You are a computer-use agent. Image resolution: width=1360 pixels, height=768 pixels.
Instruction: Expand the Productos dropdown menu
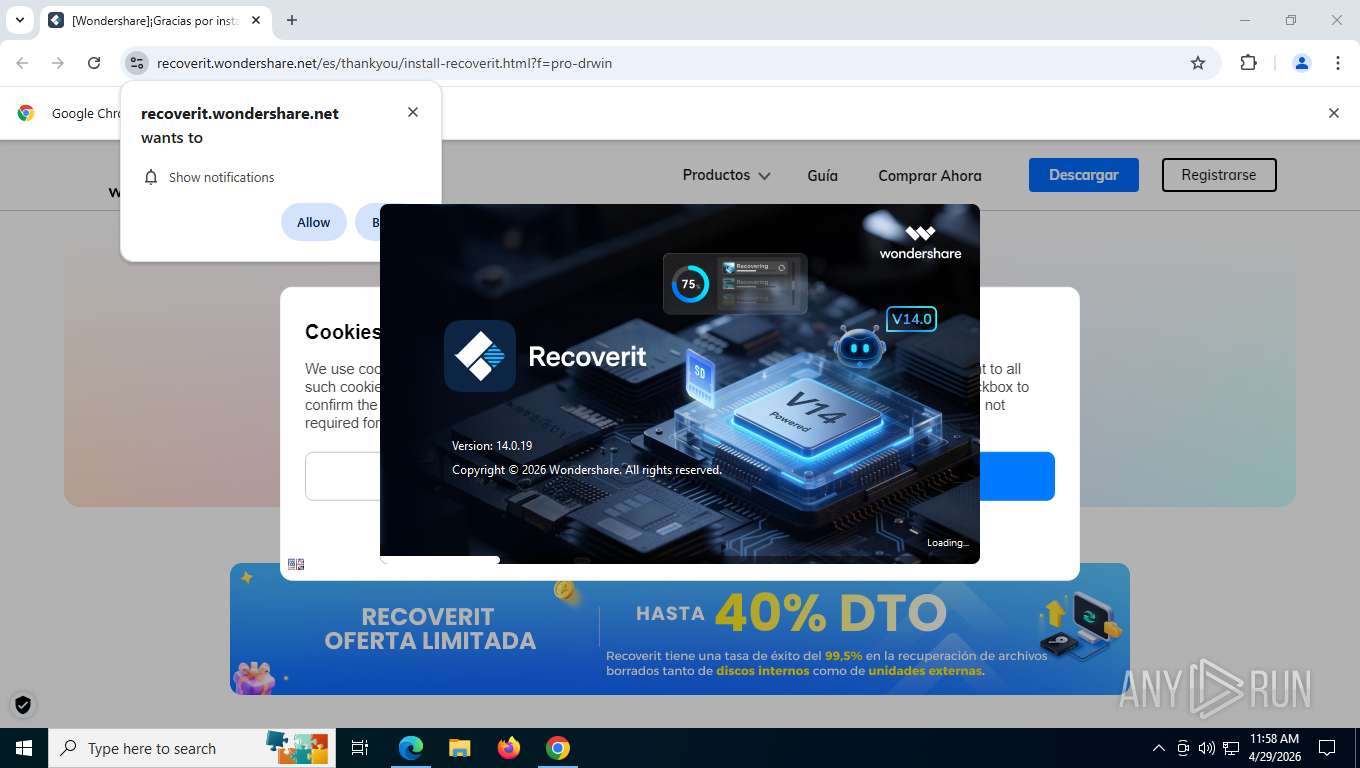tap(726, 175)
